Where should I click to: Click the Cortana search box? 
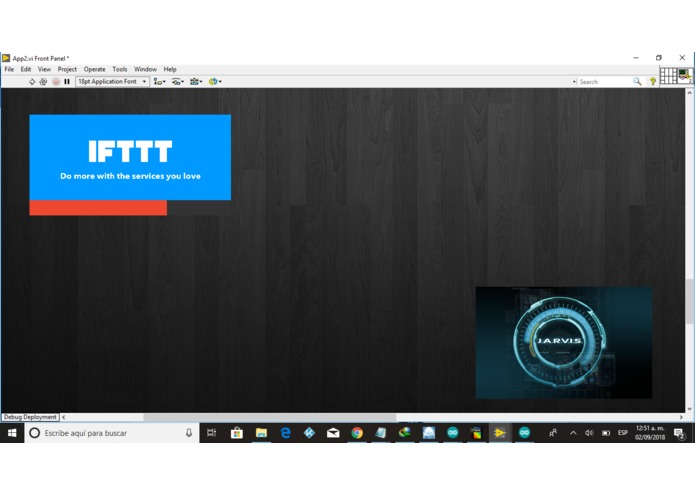coord(112,433)
